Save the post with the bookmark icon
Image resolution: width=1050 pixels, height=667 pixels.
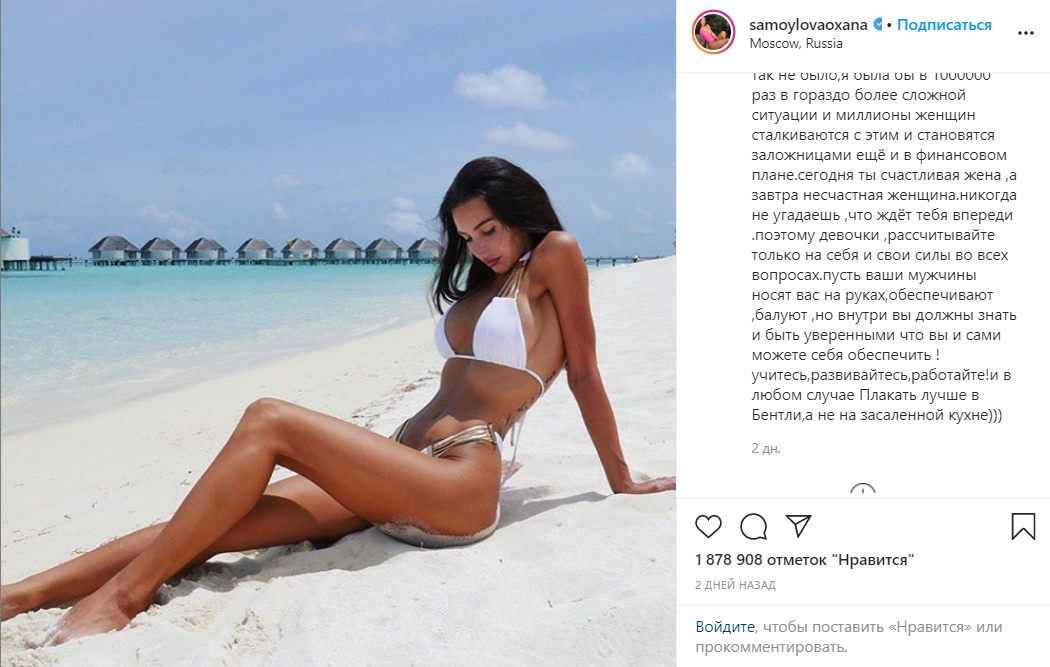coord(1023,526)
